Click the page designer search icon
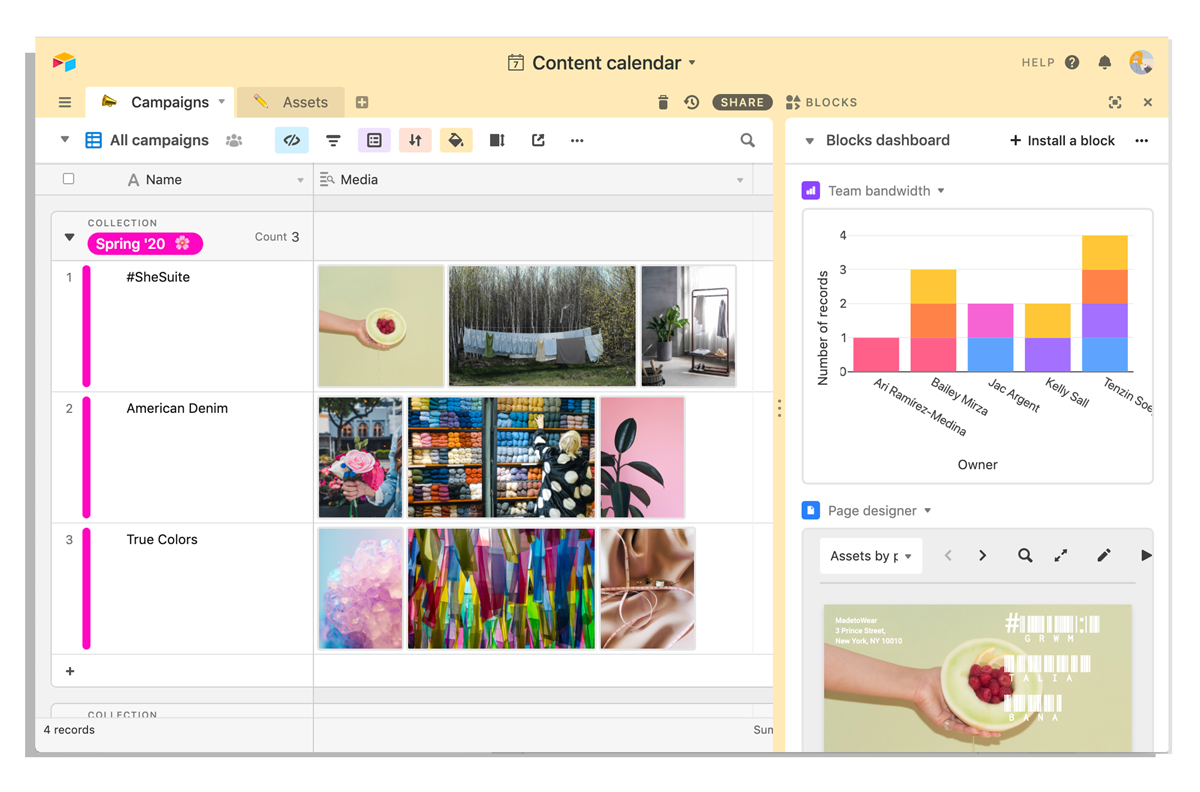The image size is (1200, 792). click(x=1025, y=556)
